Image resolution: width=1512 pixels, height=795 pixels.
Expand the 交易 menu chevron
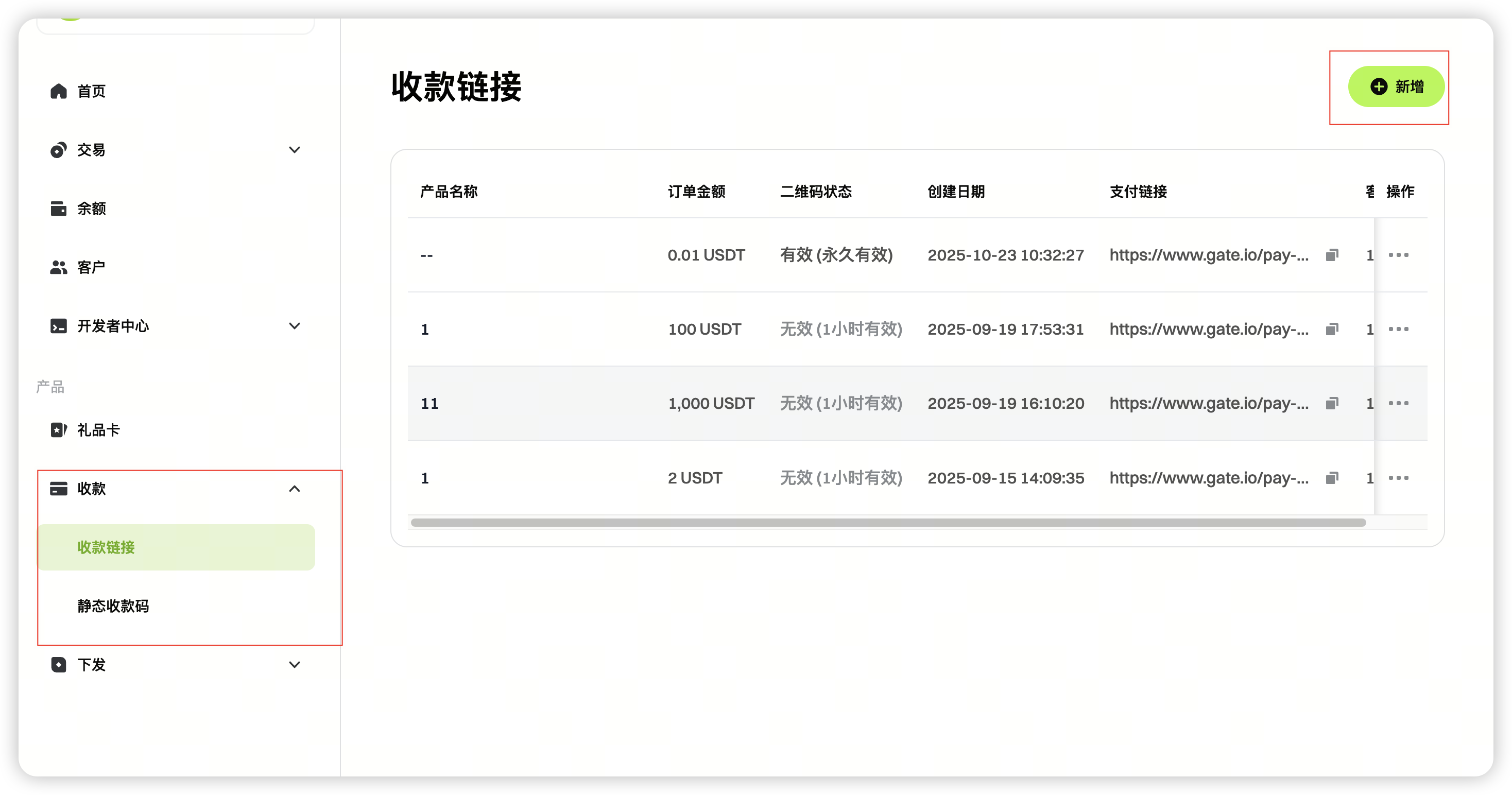click(295, 150)
